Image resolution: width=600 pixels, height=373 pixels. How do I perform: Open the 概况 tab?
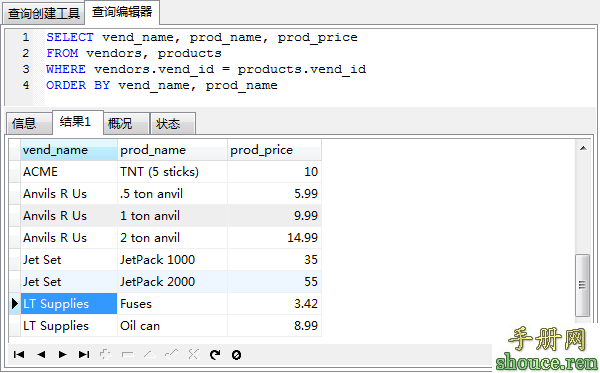(x=127, y=123)
